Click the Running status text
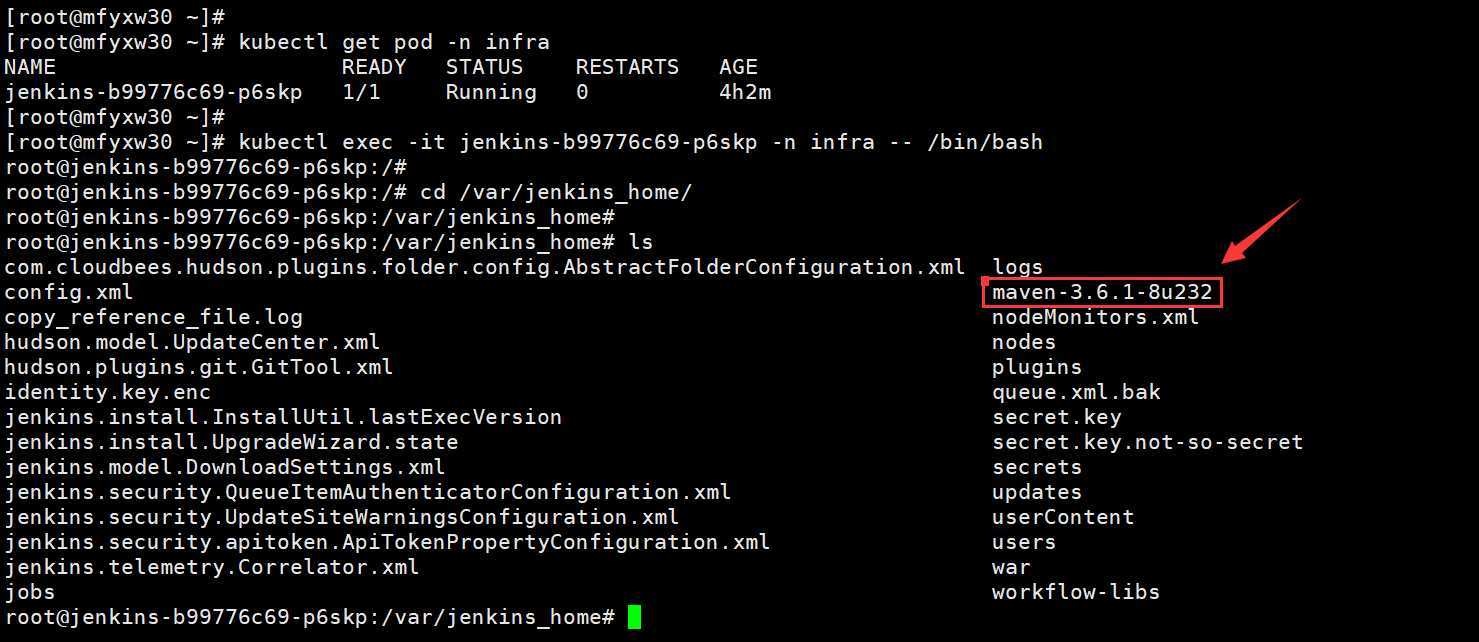 click(491, 92)
